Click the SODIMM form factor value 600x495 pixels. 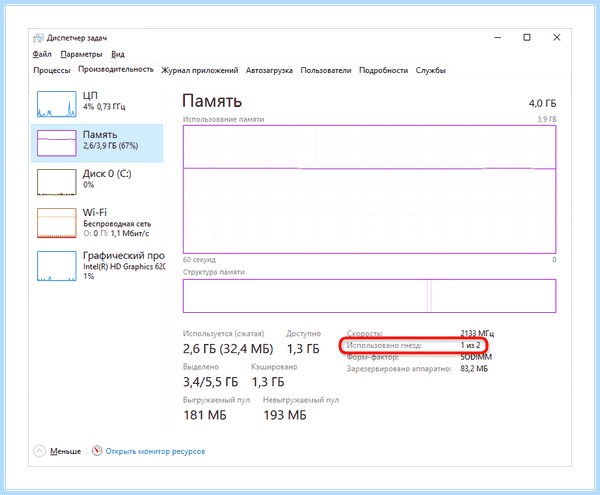pos(476,357)
